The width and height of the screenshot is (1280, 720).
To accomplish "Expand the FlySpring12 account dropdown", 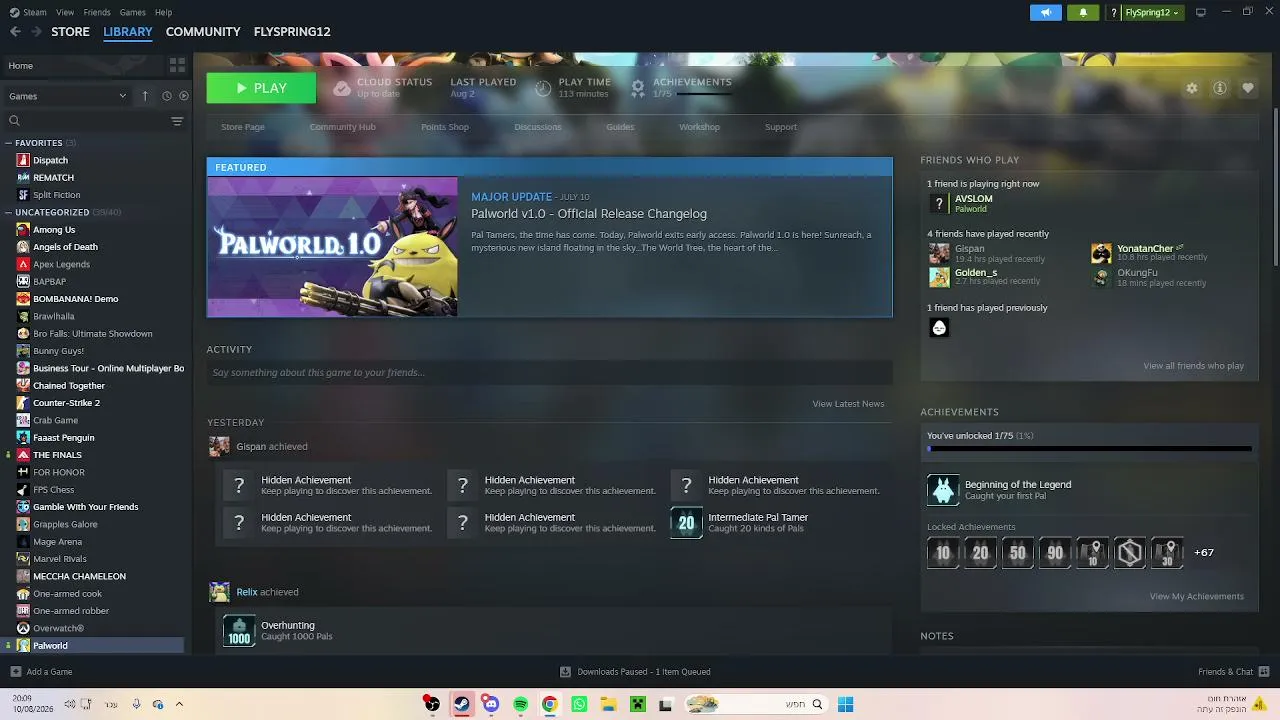I will (1152, 13).
